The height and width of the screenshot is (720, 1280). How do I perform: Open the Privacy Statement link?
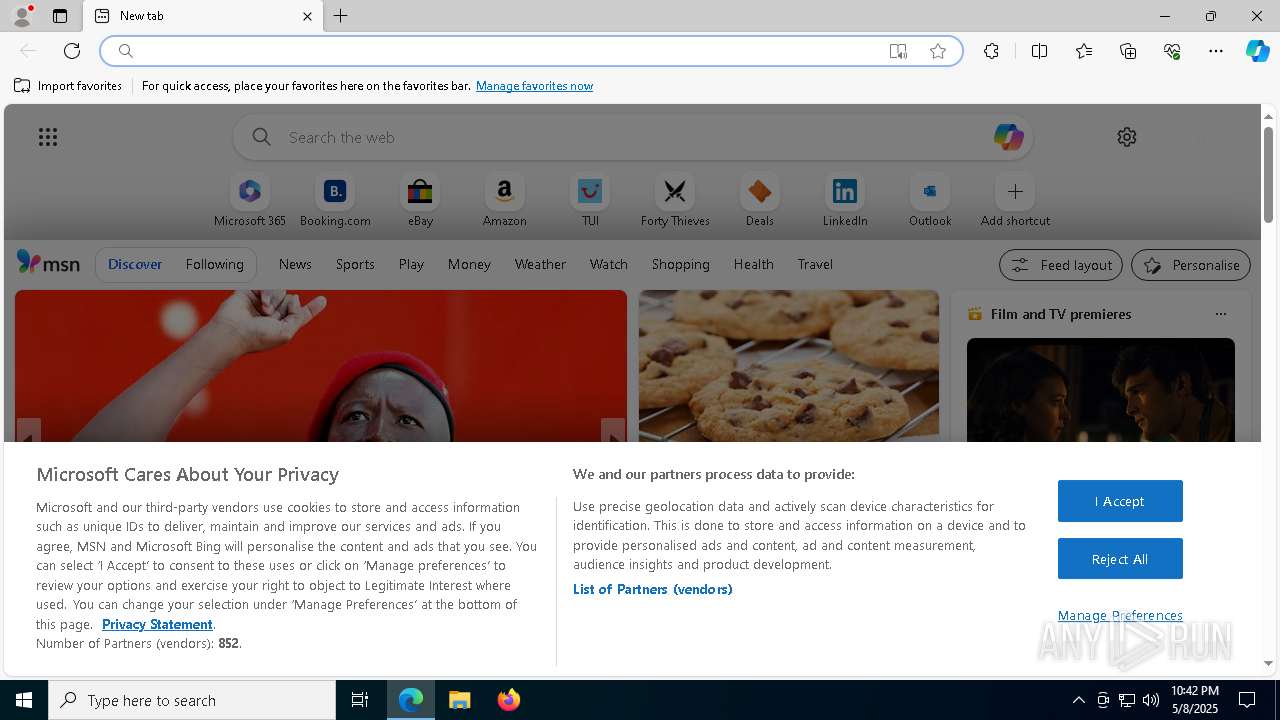pos(157,624)
